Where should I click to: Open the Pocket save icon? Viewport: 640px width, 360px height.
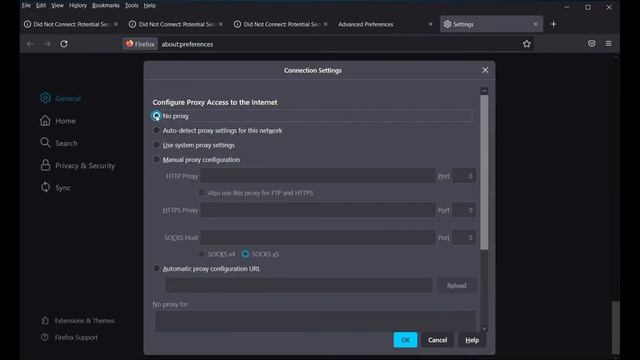point(591,44)
